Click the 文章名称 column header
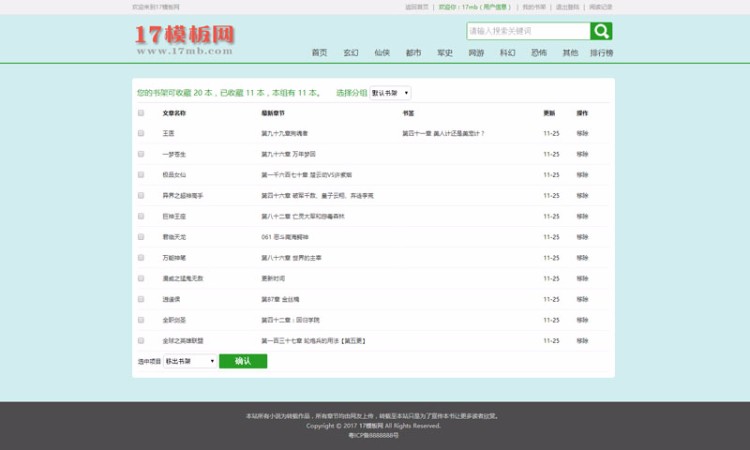750x450 pixels. pos(174,113)
